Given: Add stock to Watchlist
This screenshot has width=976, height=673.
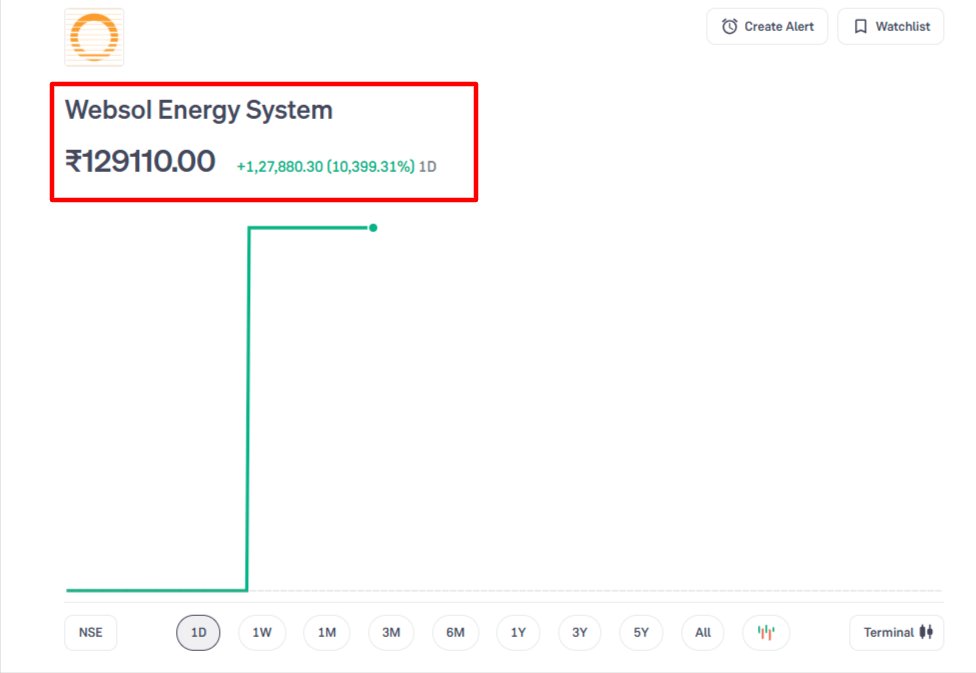Looking at the screenshot, I should pyautogui.click(x=891, y=27).
